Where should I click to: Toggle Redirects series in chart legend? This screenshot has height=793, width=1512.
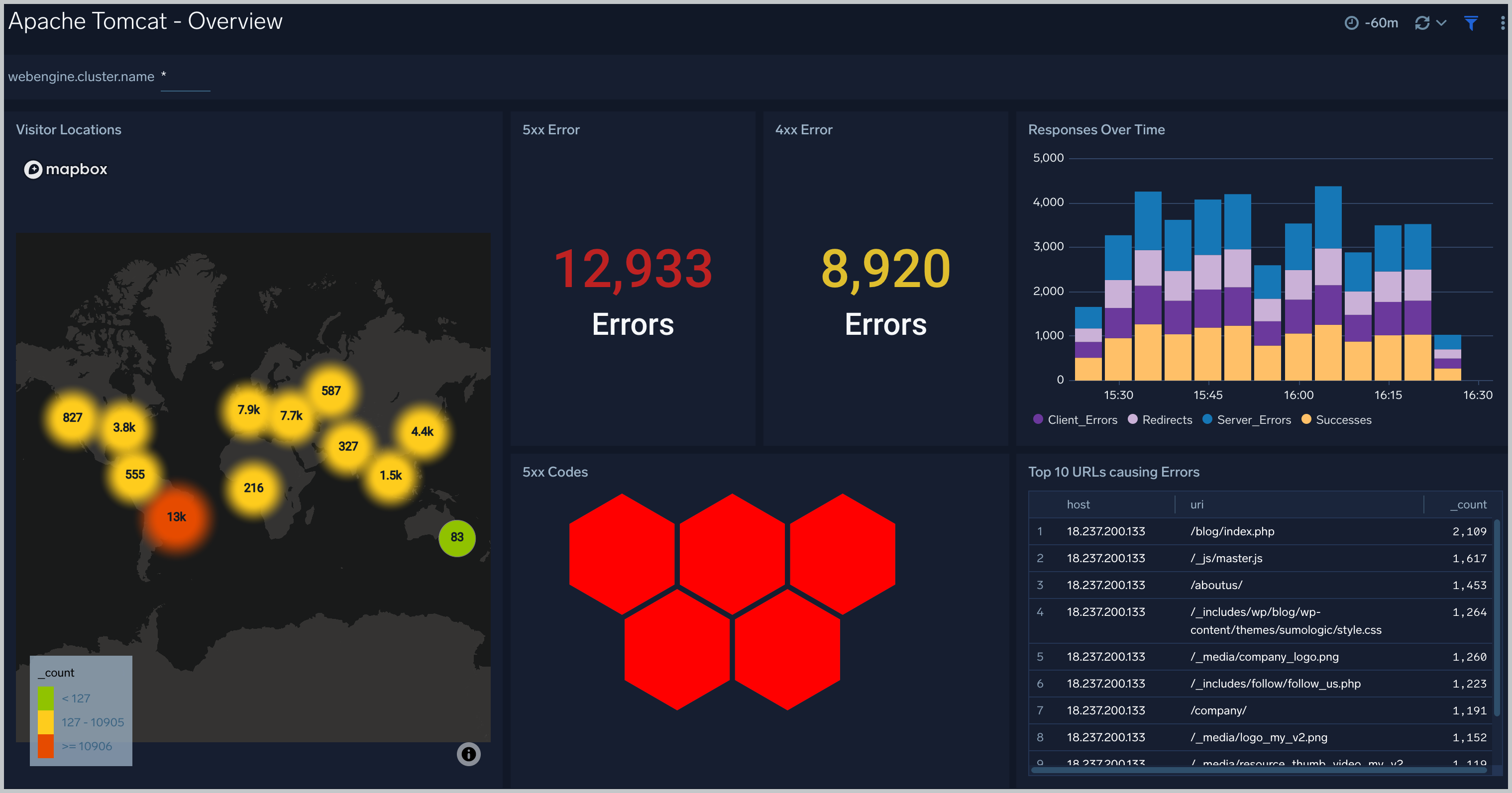(1161, 420)
